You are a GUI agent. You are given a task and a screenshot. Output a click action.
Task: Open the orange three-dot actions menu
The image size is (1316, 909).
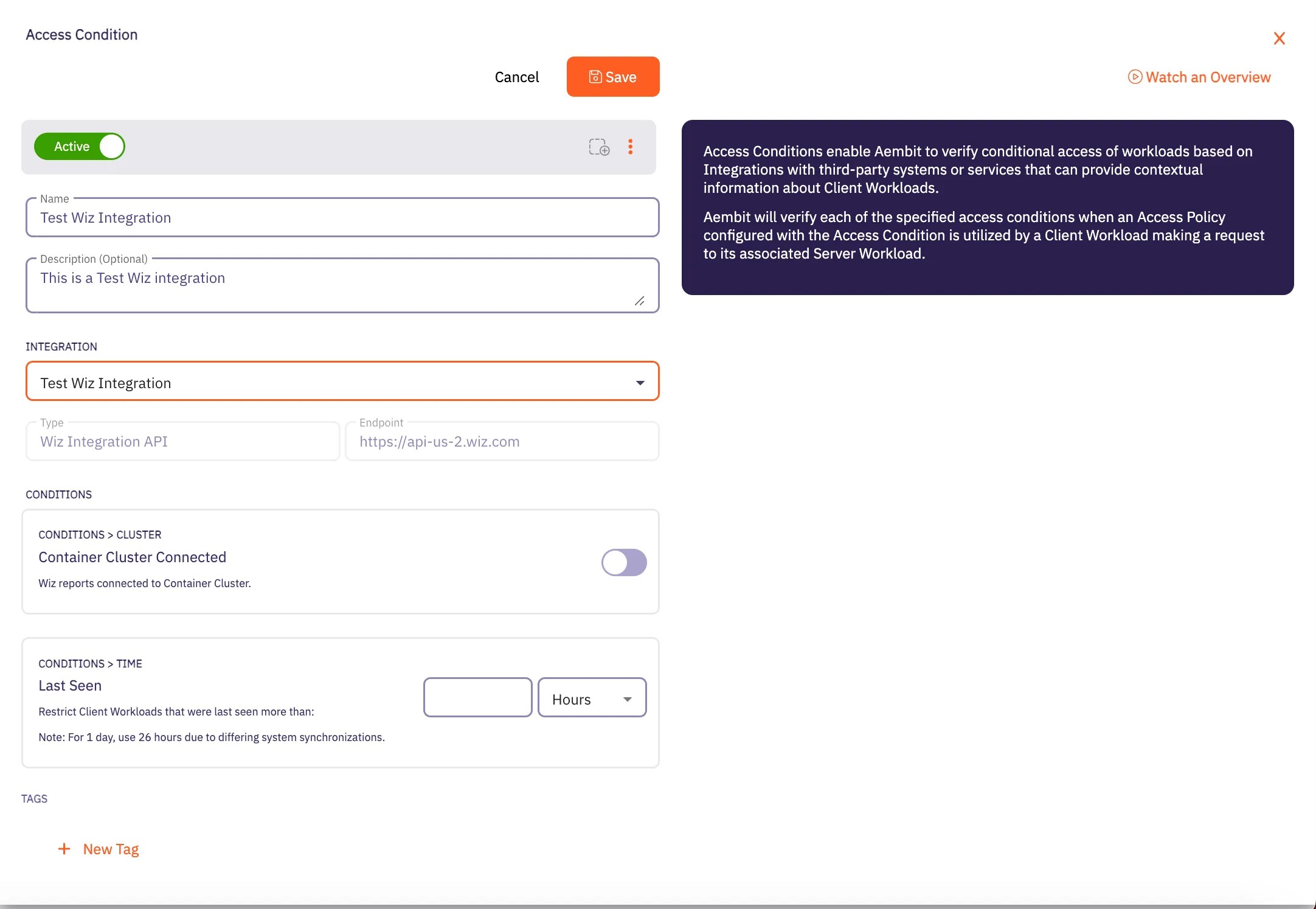(631, 147)
